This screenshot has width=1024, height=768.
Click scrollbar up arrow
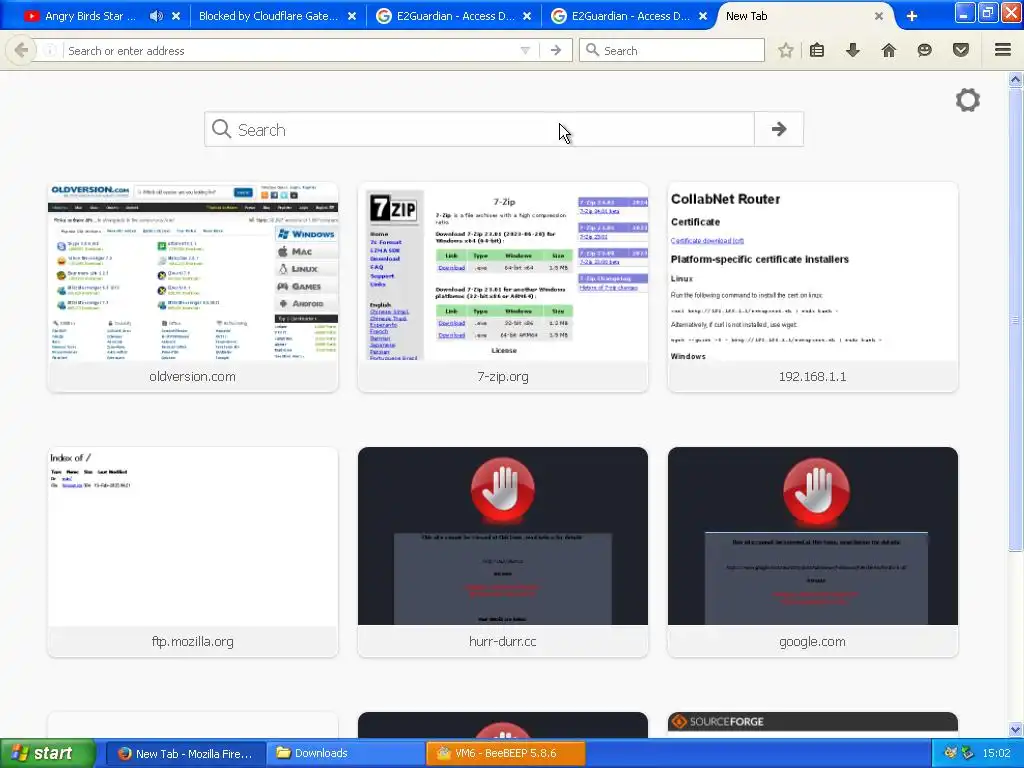tap(1016, 80)
